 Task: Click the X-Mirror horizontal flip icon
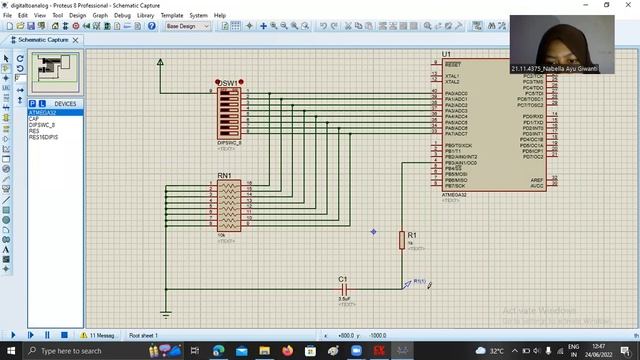click(20, 90)
